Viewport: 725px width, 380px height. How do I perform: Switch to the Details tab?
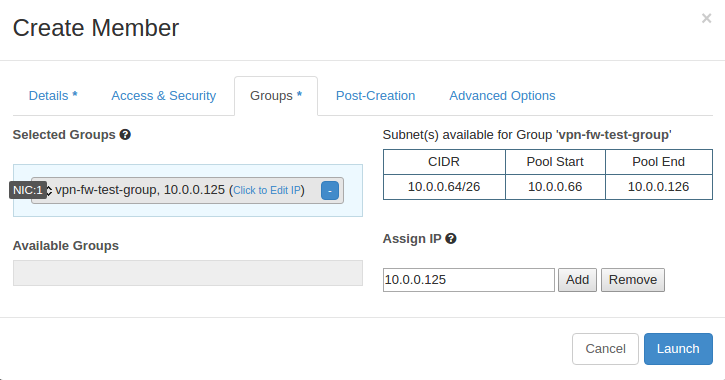[53, 96]
